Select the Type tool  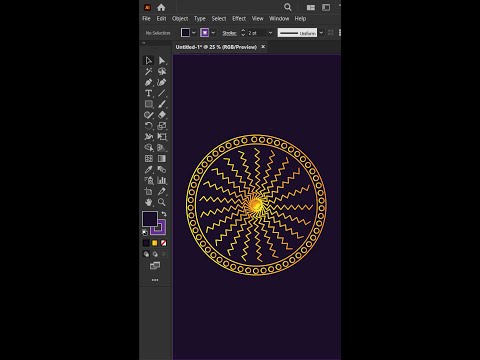click(149, 93)
